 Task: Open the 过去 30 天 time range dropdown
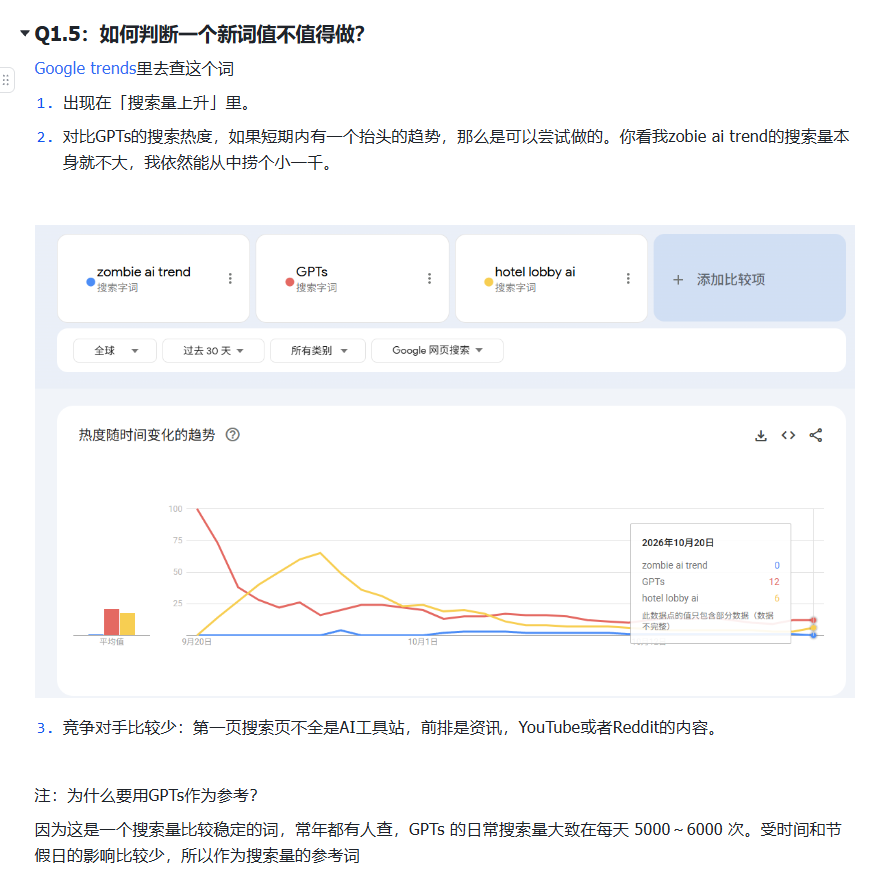tap(213, 351)
